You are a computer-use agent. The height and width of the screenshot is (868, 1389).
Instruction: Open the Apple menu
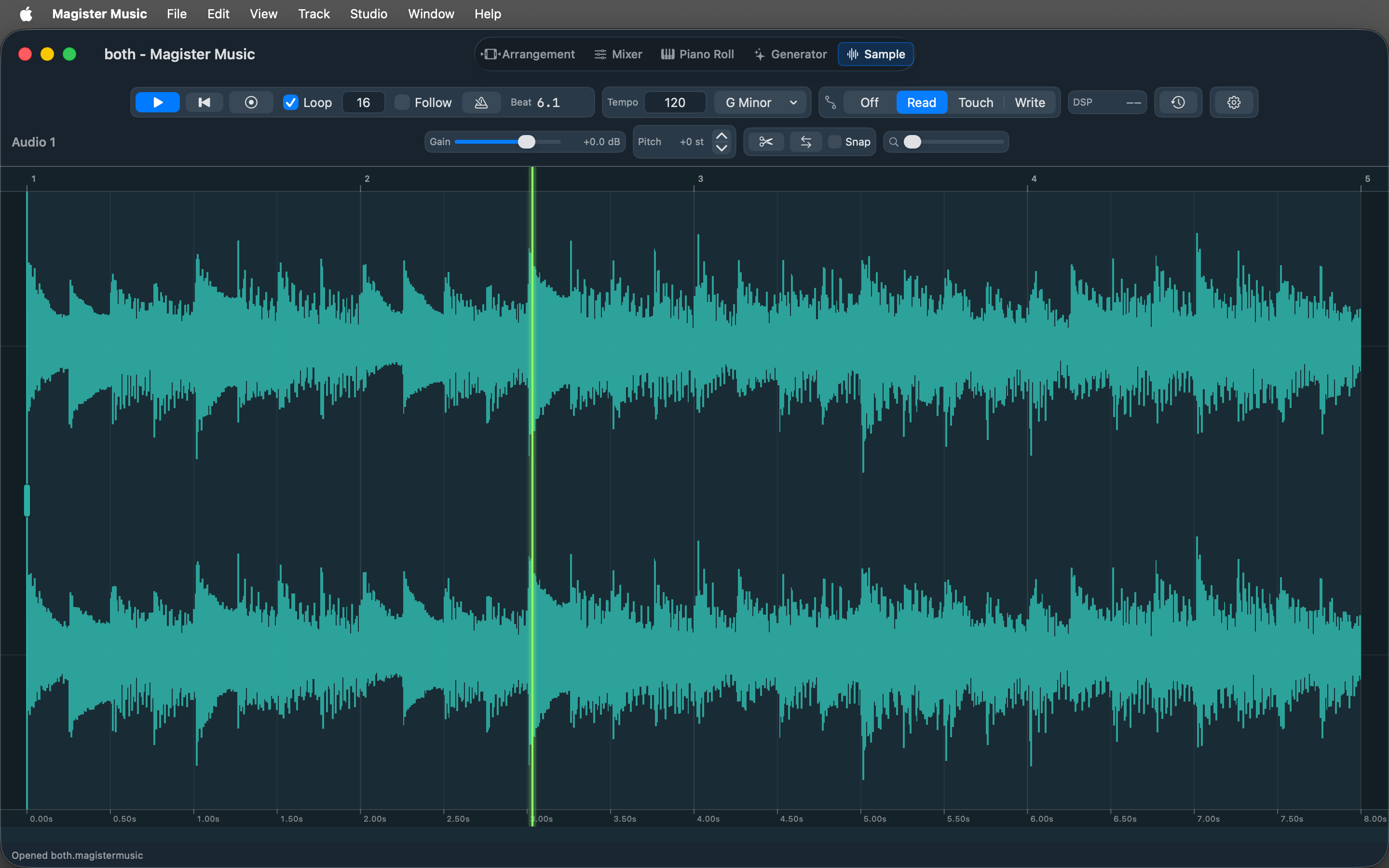coord(26,14)
